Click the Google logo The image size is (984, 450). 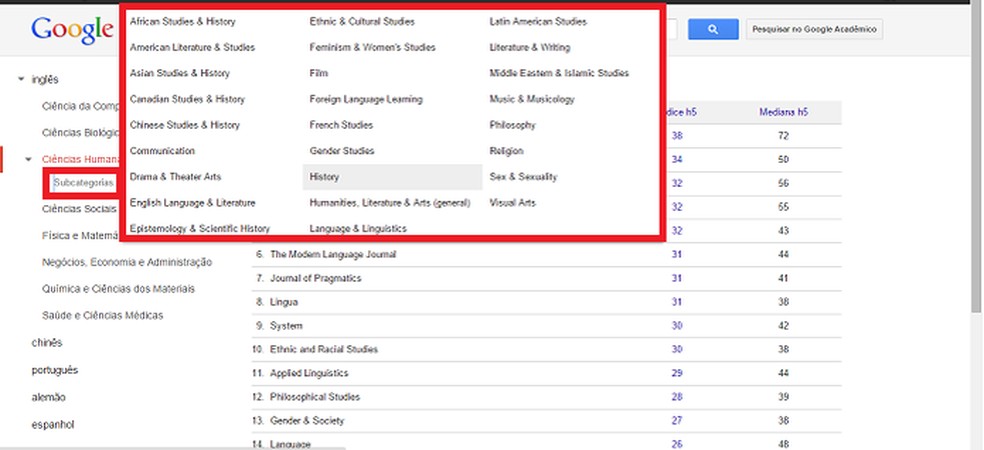pos(71,30)
